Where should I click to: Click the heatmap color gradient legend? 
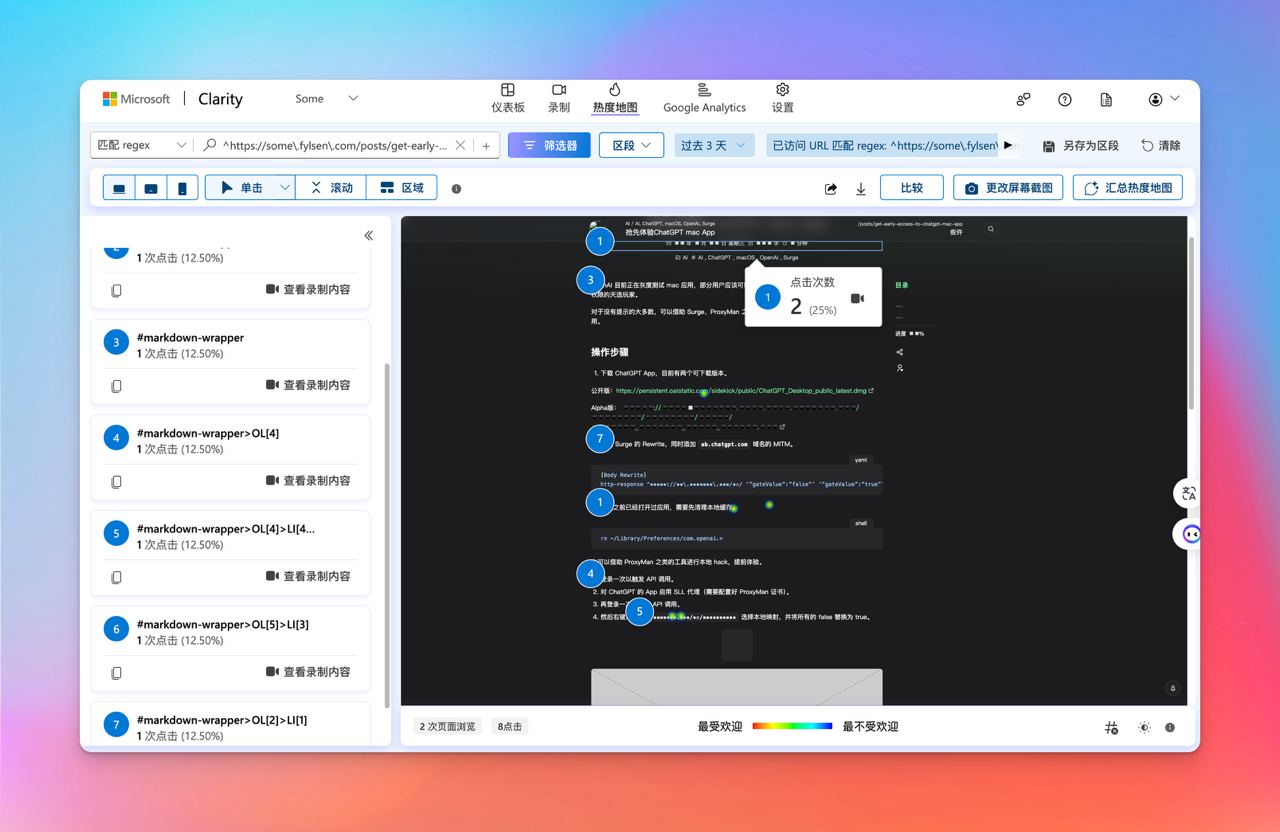tap(792, 727)
